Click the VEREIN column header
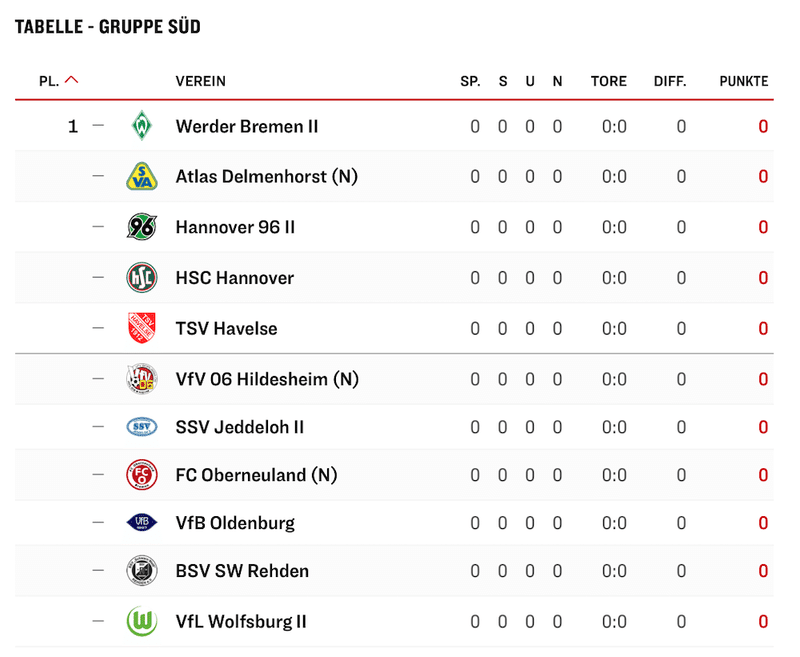 (x=201, y=81)
